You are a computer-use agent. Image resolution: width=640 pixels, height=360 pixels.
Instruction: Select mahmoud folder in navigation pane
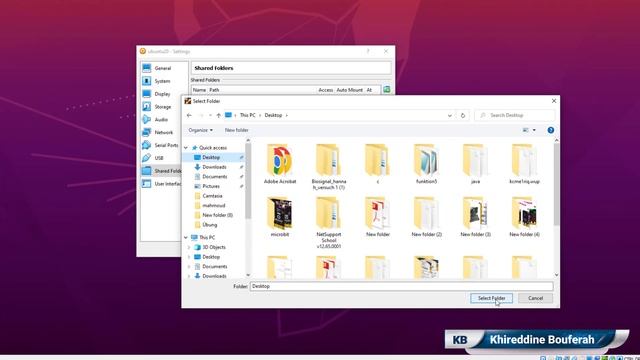pos(213,206)
